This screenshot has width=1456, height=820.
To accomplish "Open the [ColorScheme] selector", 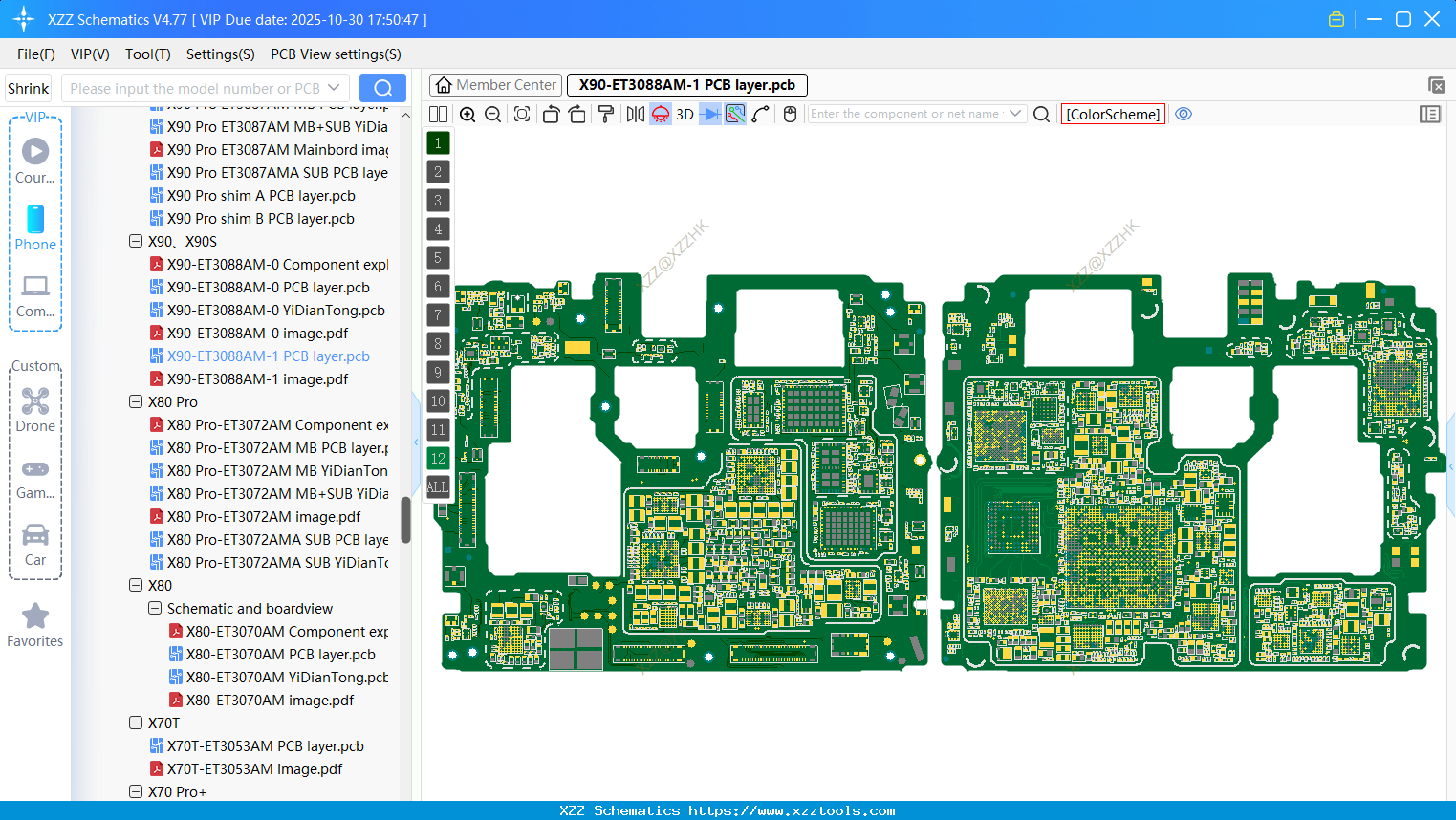I will [1112, 114].
